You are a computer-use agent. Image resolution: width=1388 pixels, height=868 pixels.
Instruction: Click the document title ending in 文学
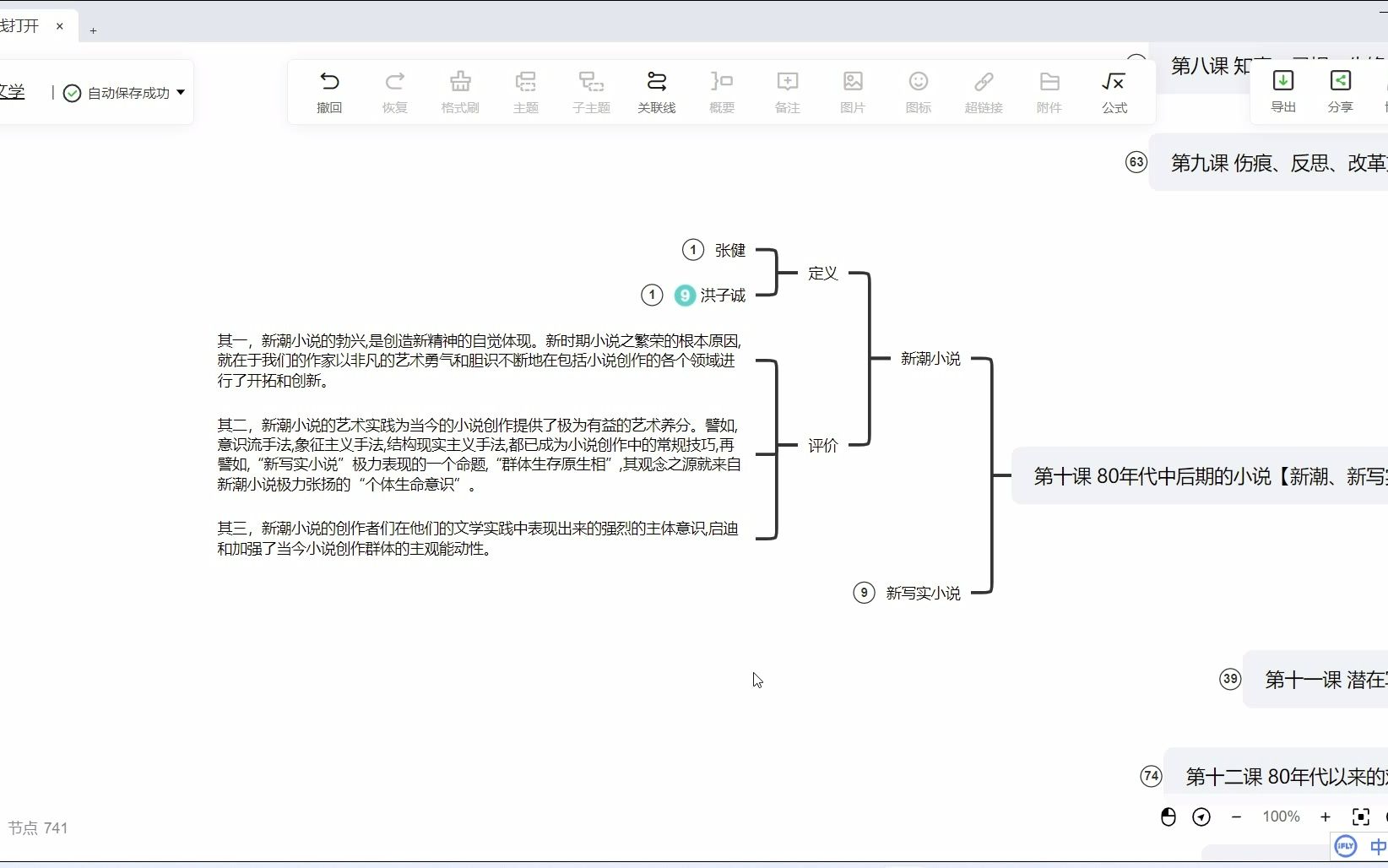(x=12, y=92)
